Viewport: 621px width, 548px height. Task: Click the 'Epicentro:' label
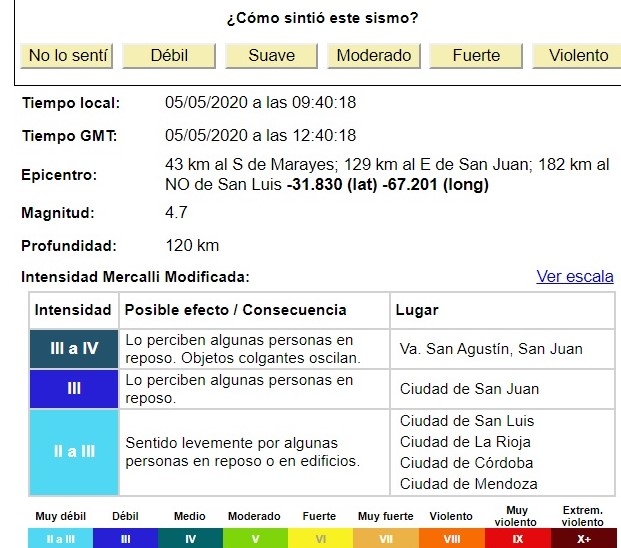(x=59, y=175)
